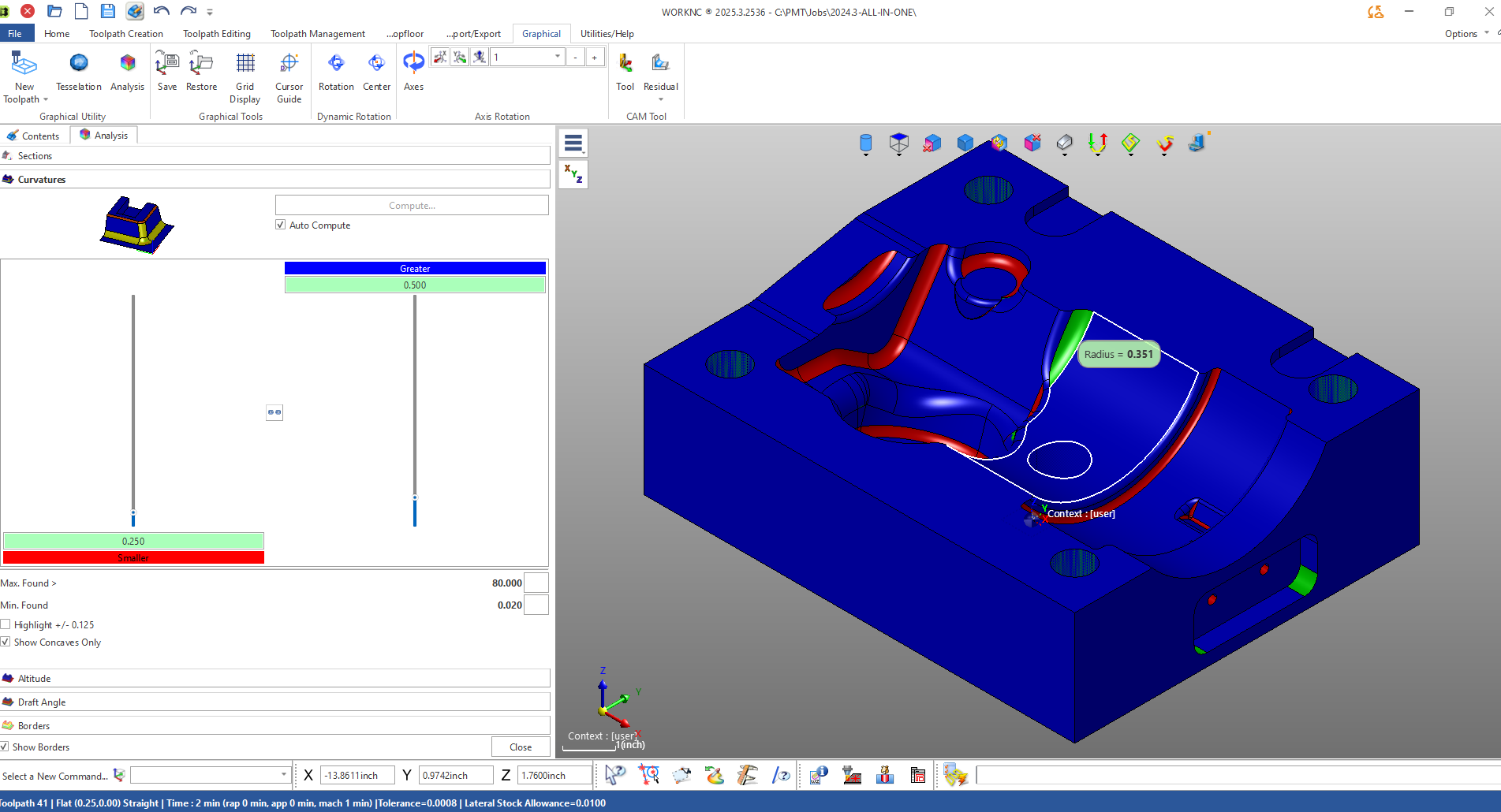Click the Compute... button
The height and width of the screenshot is (812, 1501).
pos(412,206)
